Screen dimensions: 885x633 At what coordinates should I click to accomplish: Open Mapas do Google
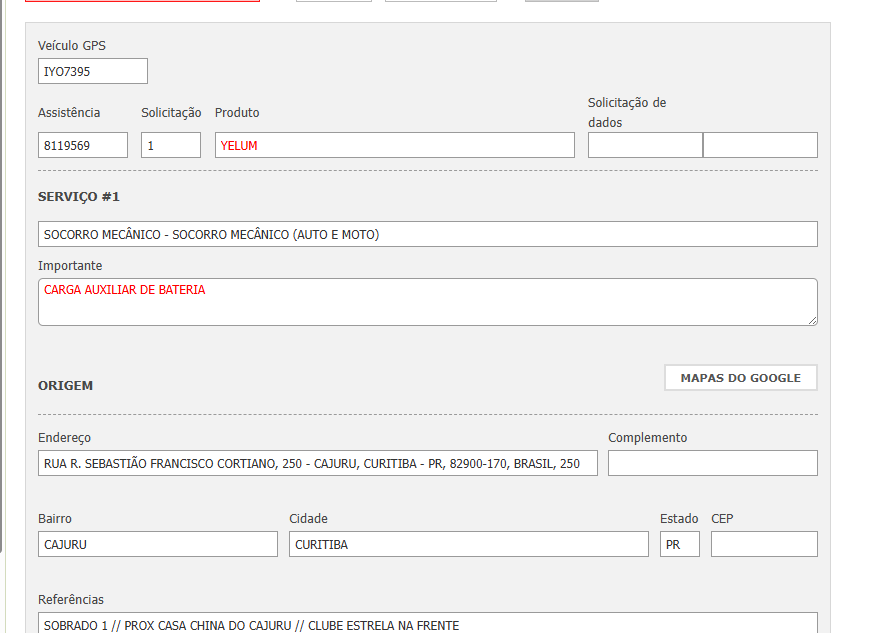coord(740,378)
